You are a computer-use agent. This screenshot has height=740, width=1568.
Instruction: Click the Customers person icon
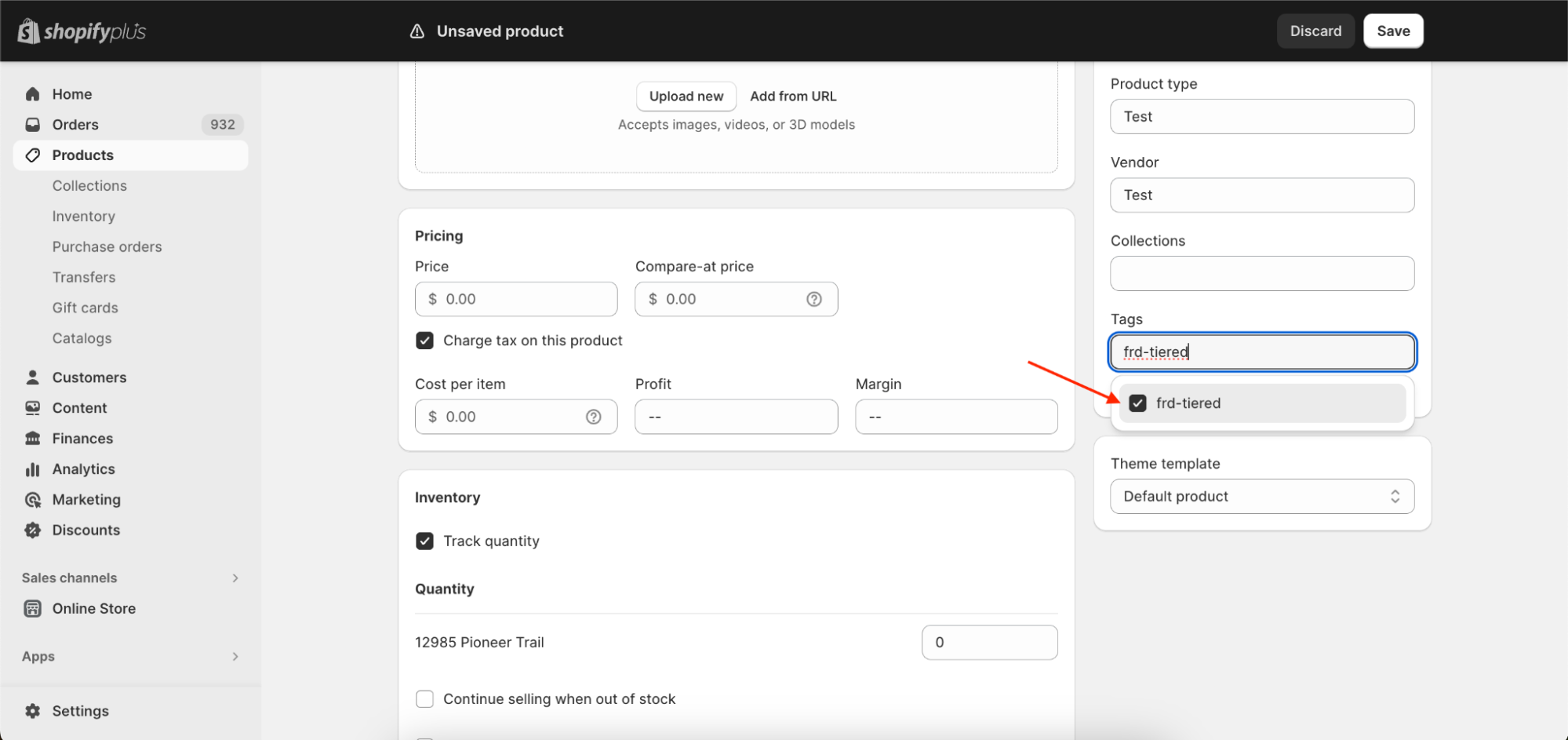tap(33, 377)
